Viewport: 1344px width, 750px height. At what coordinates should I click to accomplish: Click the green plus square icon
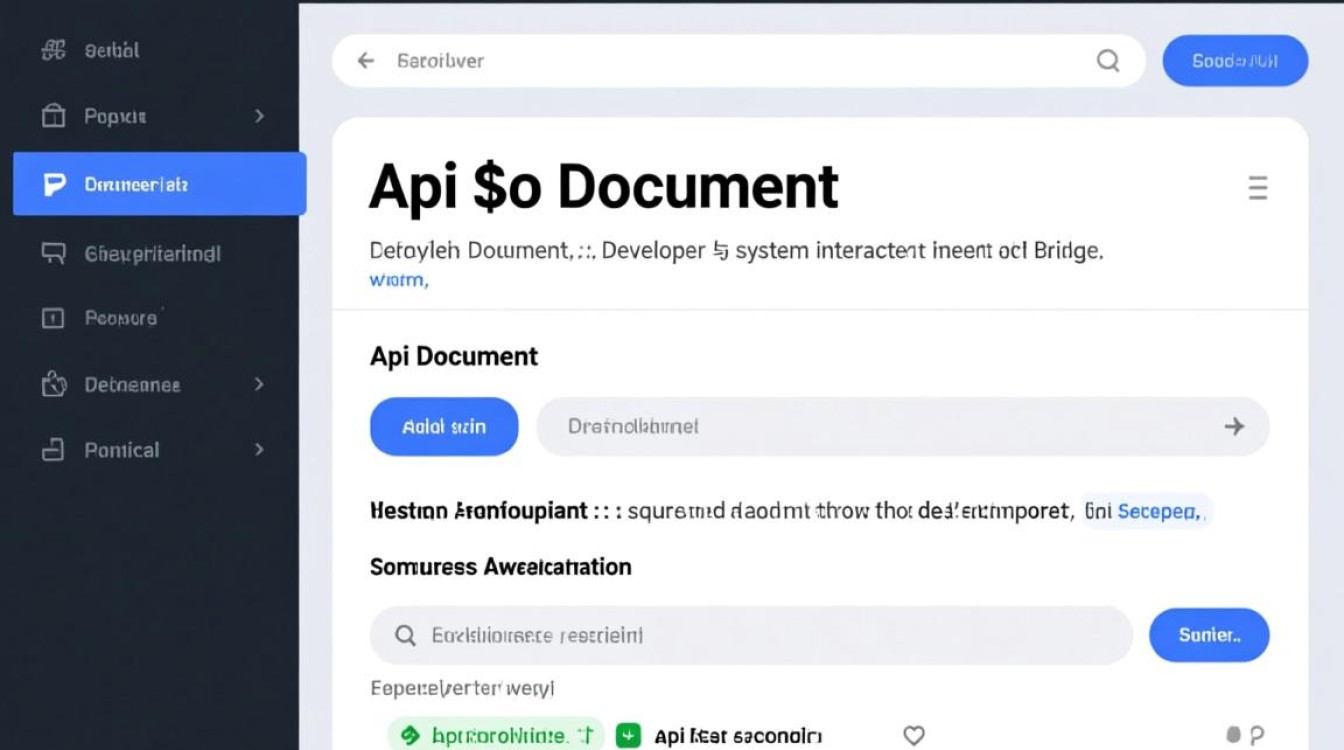tap(628, 736)
